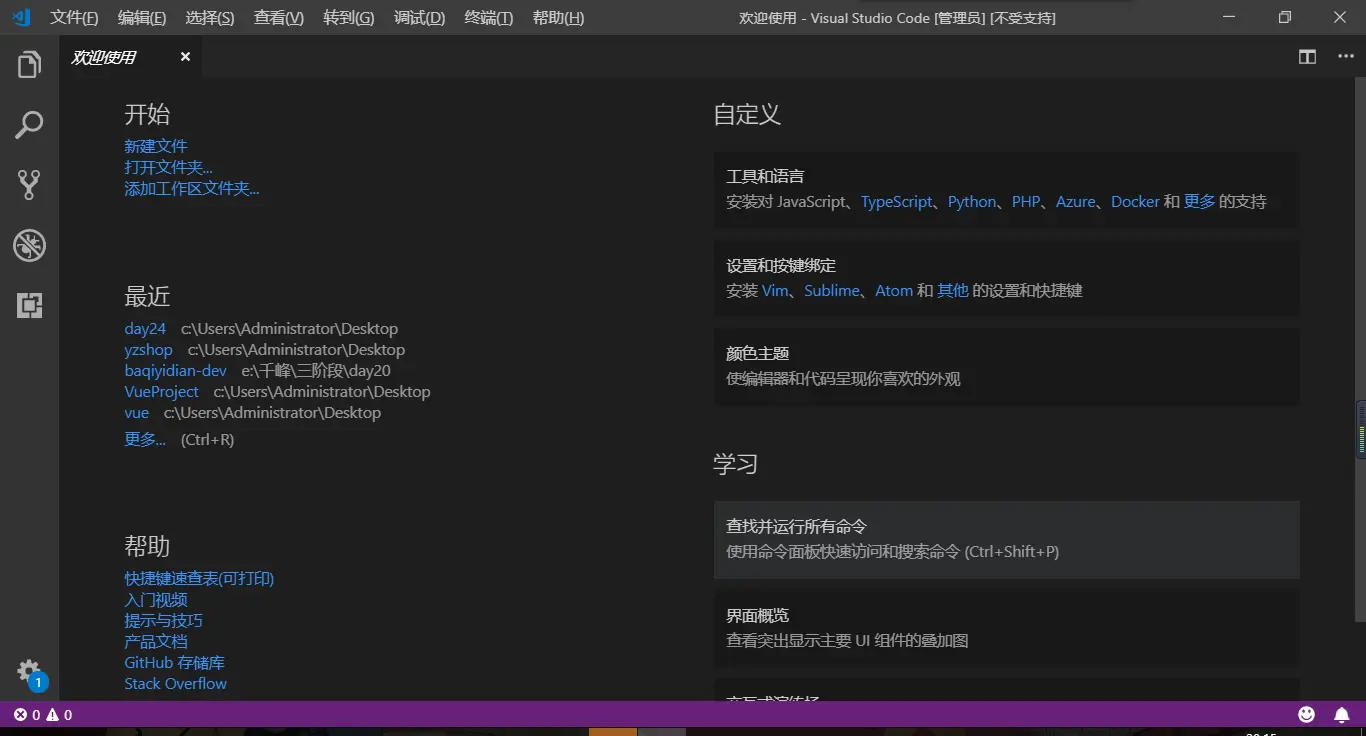Expand recent folders with 更多...
Screen dimensions: 1366x736
point(144,439)
